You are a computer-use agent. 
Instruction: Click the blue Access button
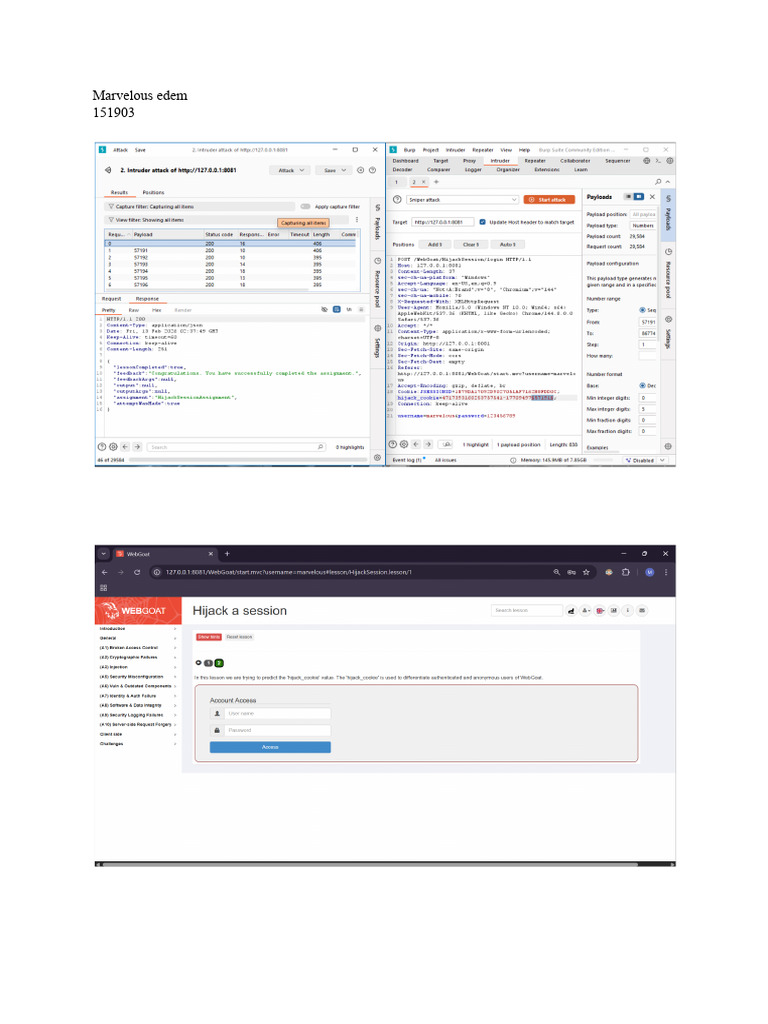[x=270, y=747]
